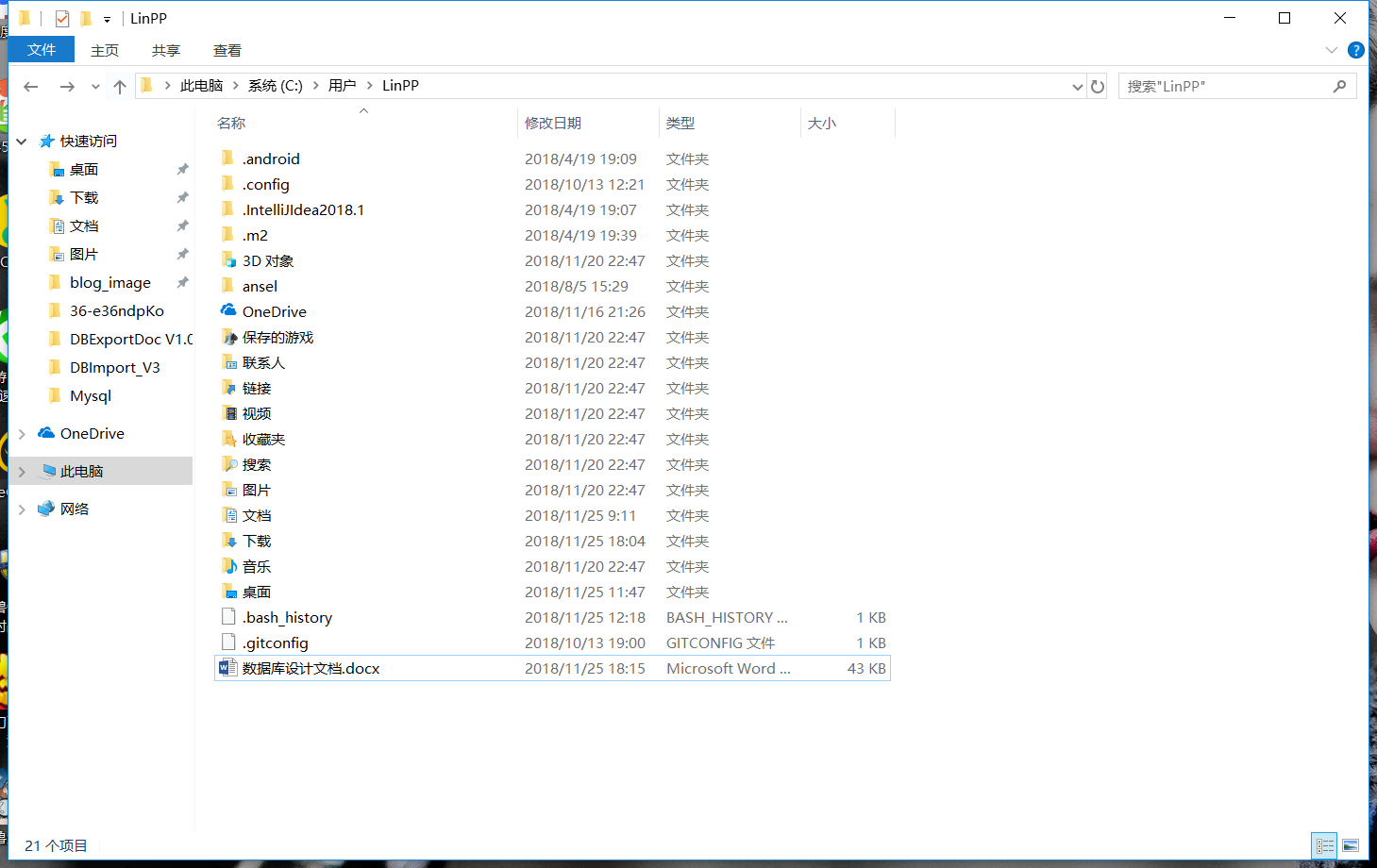
Task: Select 桌面 in quick access sidebar
Action: point(84,170)
